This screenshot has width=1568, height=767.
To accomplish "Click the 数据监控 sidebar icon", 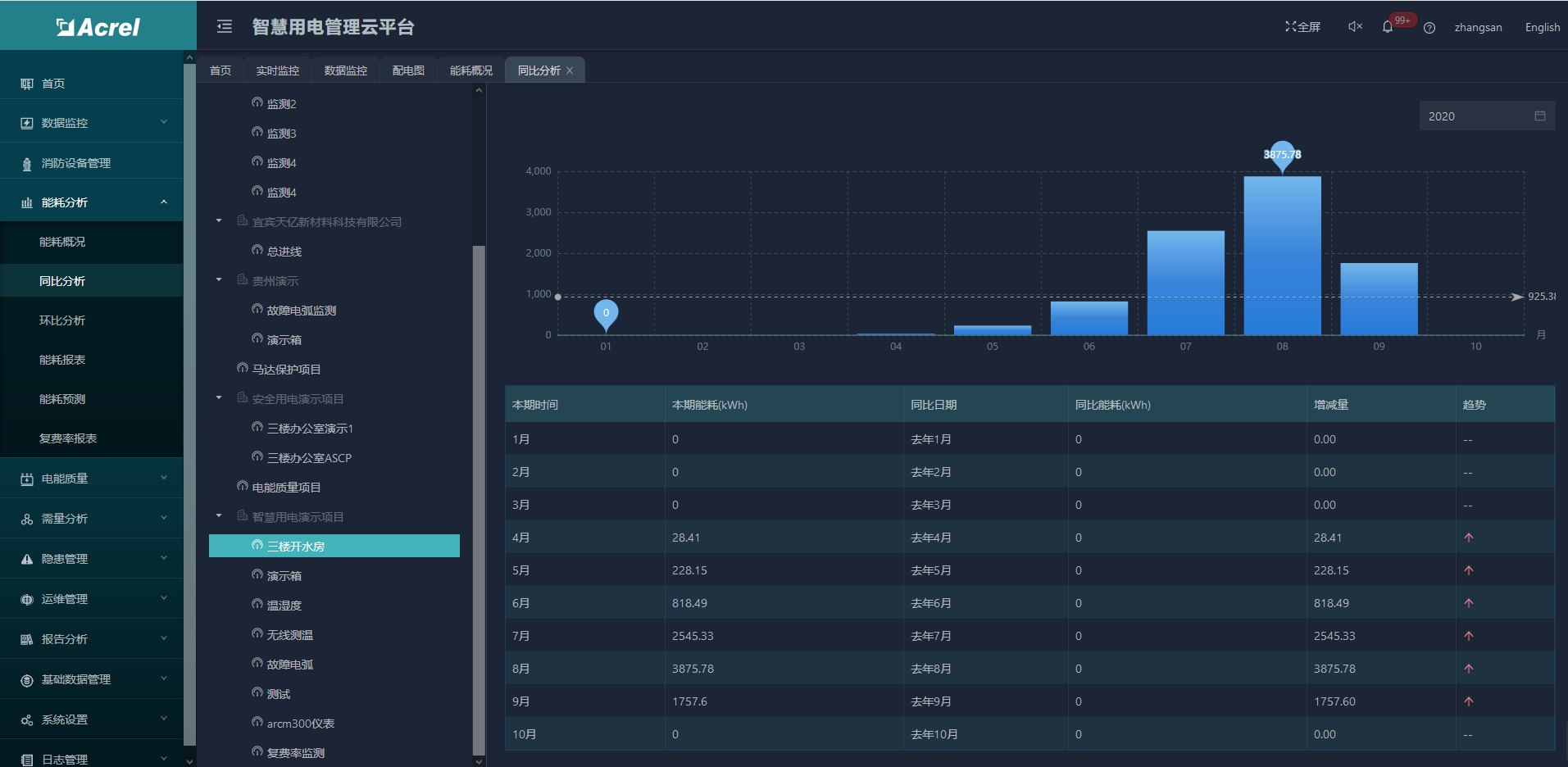I will 27,123.
